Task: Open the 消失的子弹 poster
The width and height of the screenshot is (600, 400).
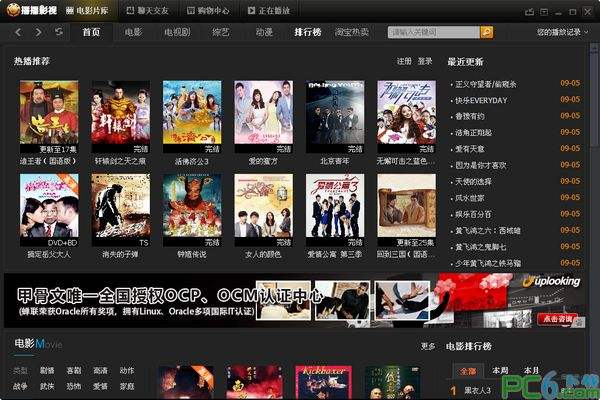Action: pos(121,210)
